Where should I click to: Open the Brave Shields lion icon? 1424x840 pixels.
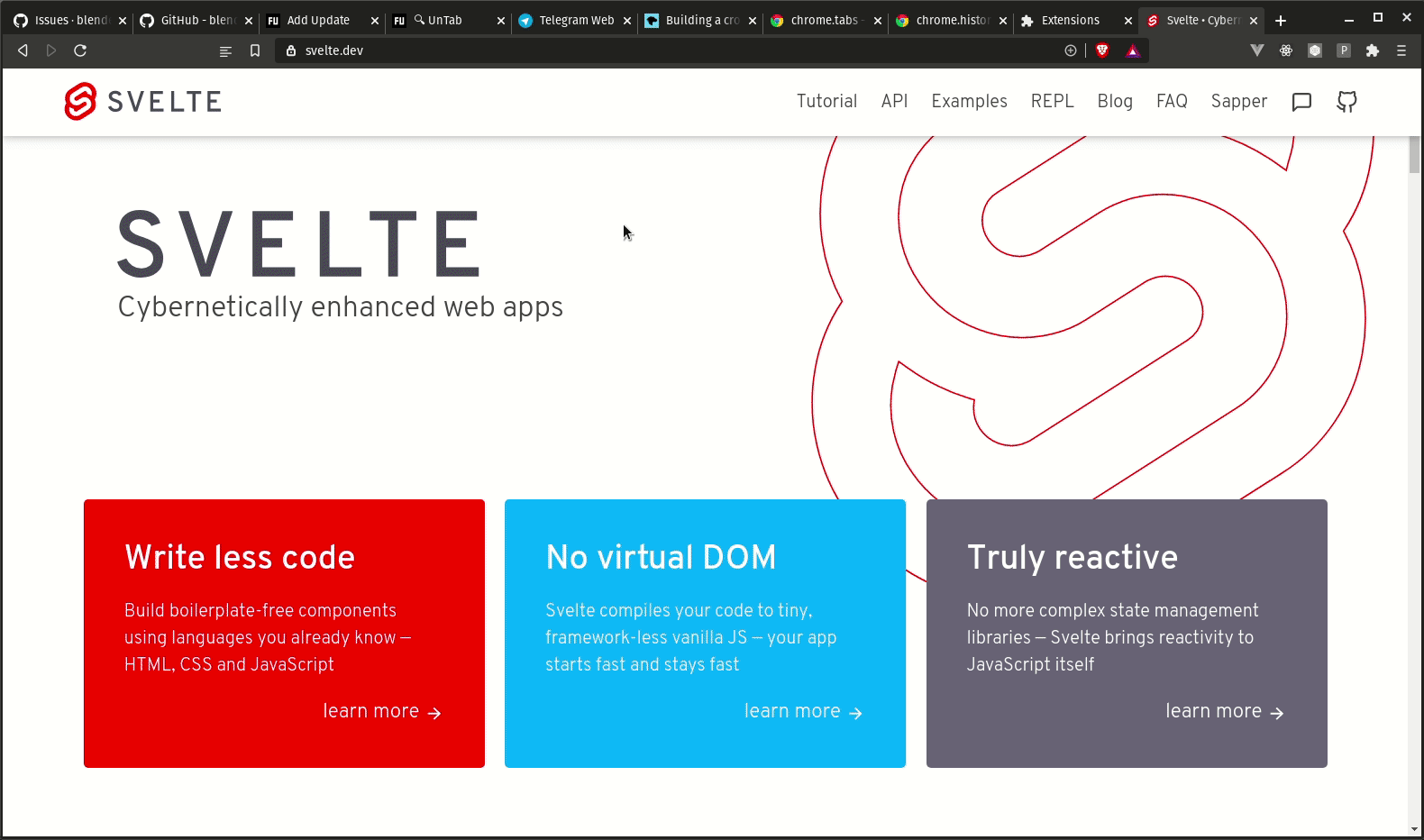click(1102, 50)
